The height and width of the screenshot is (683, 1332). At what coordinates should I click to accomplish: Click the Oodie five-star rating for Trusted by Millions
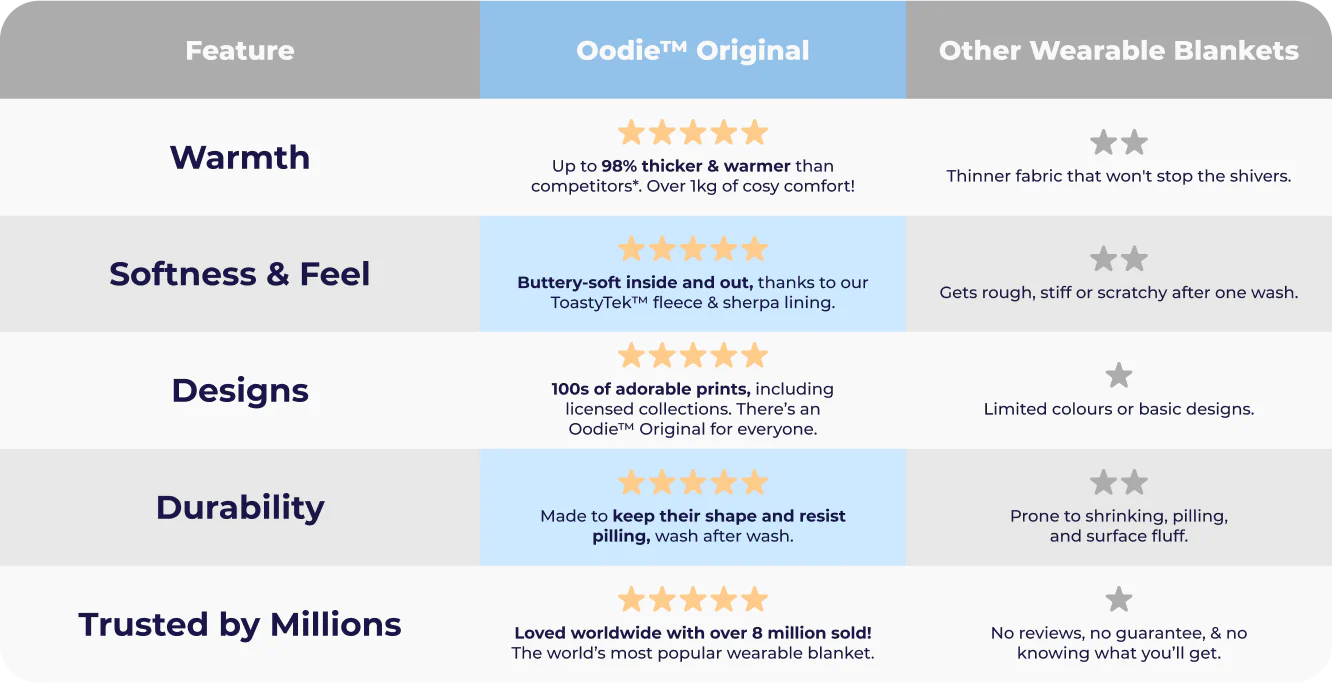692,600
